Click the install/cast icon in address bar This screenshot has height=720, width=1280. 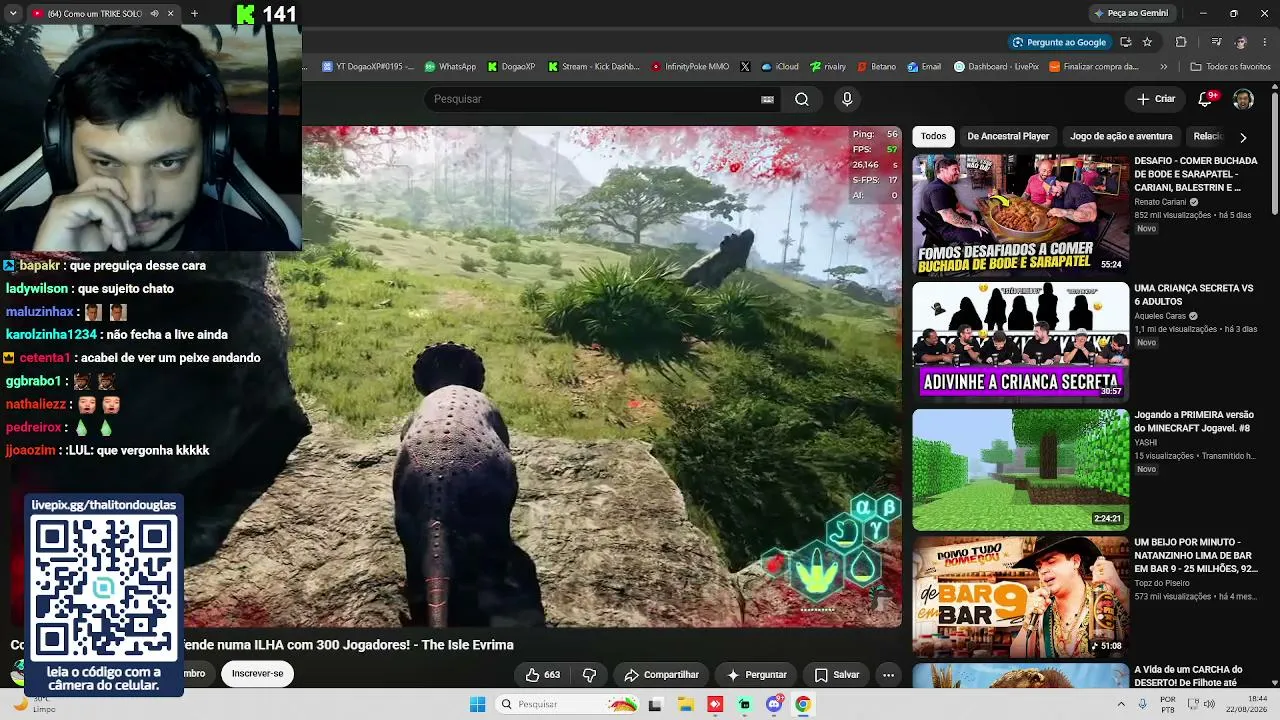1125,42
